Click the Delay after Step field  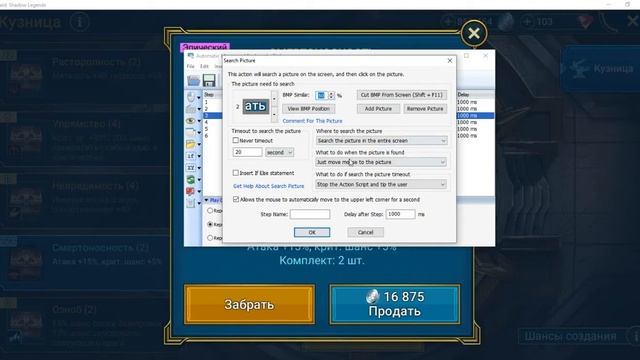tap(400, 214)
